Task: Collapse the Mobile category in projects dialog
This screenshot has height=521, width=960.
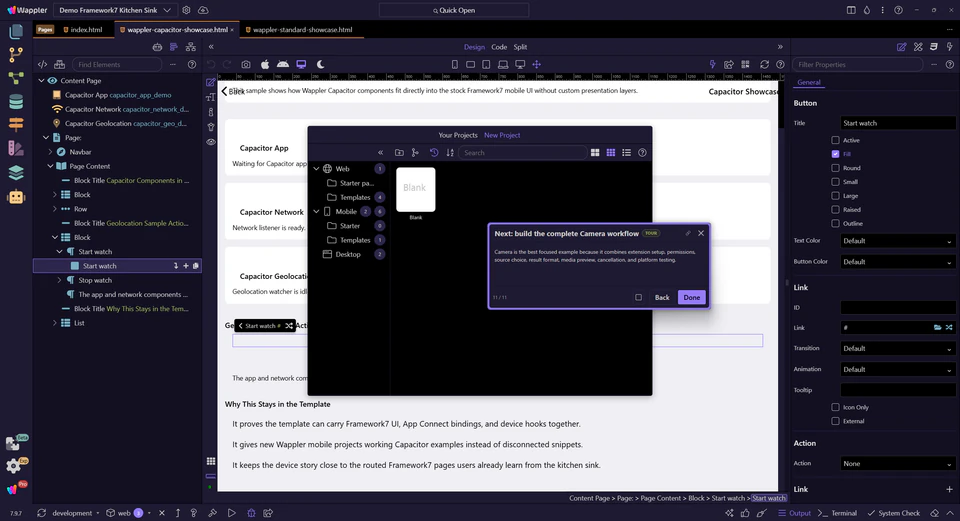Action: [317, 212]
